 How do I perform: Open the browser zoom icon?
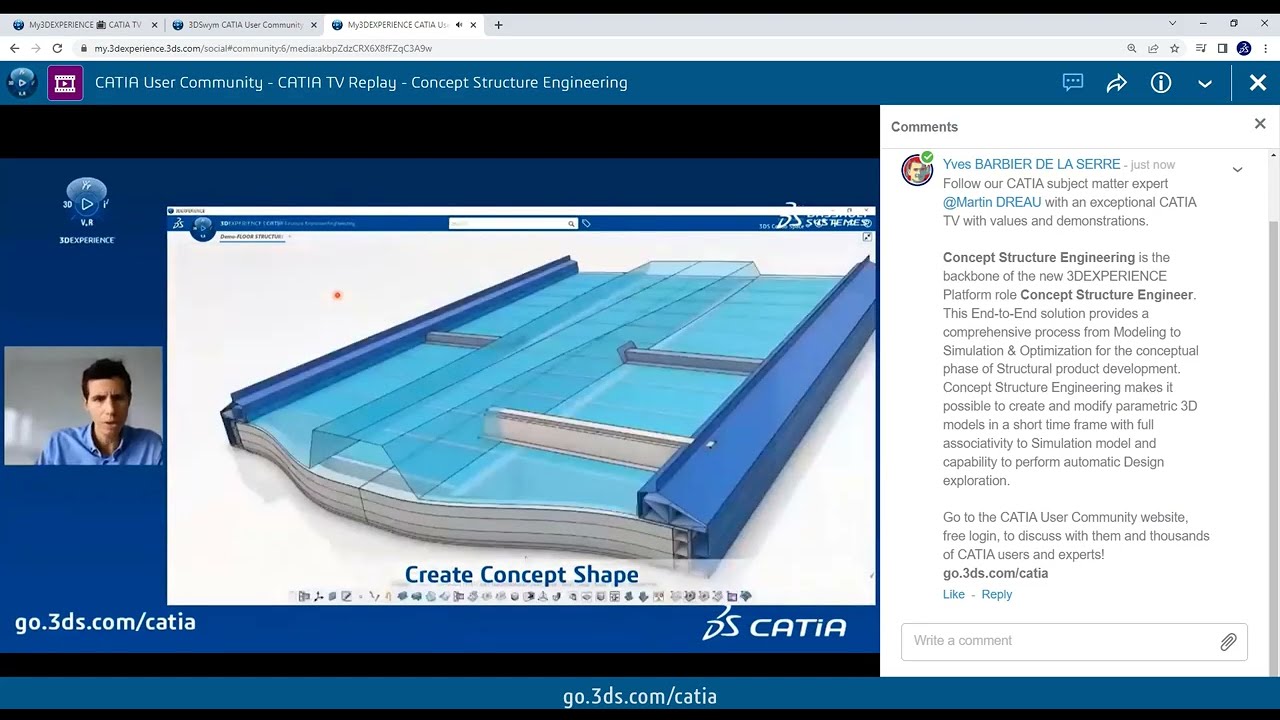[1132, 48]
